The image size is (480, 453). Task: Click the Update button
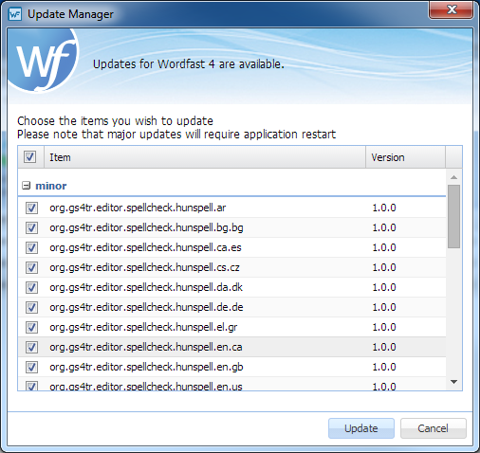361,428
